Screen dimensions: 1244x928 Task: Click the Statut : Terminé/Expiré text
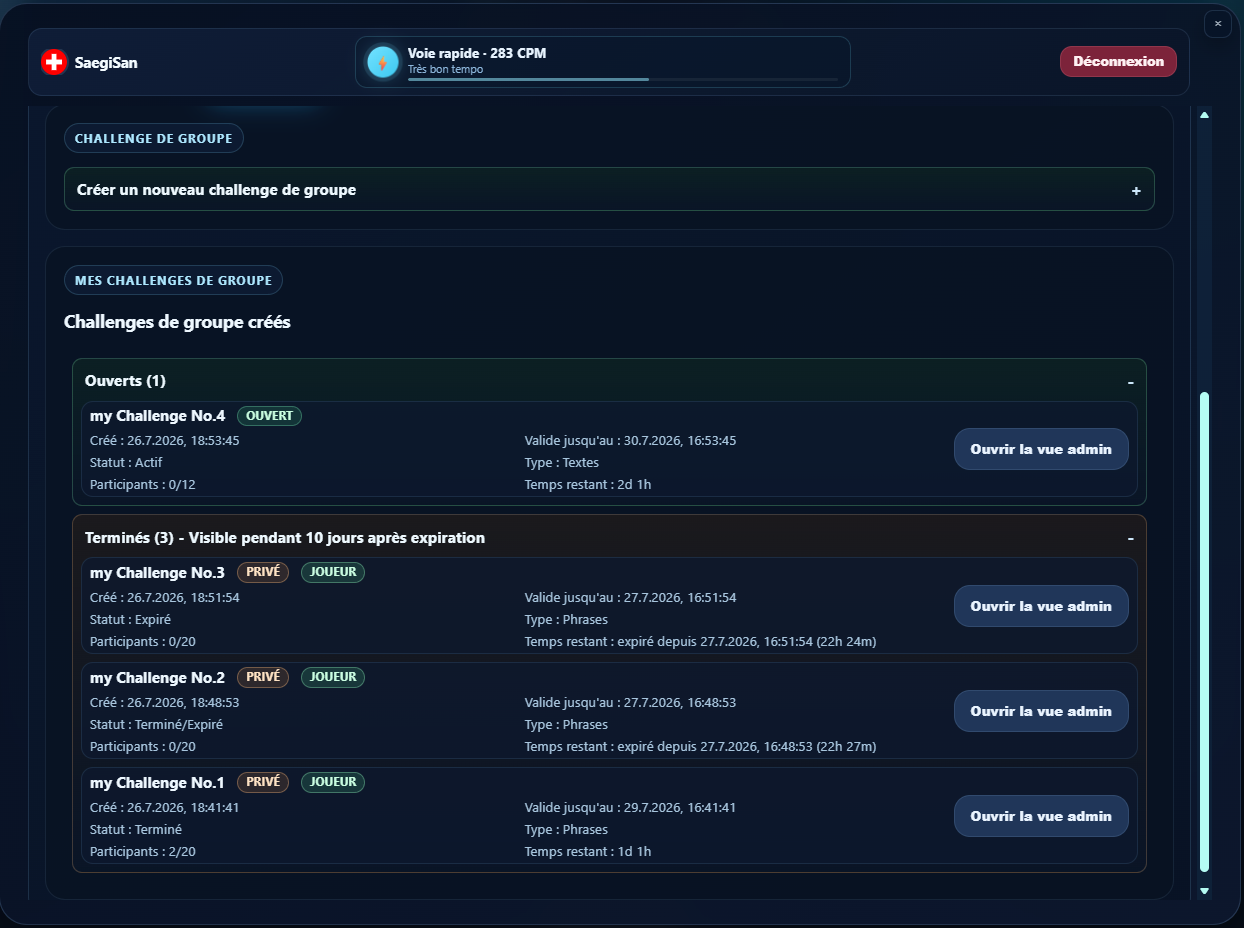(156, 725)
